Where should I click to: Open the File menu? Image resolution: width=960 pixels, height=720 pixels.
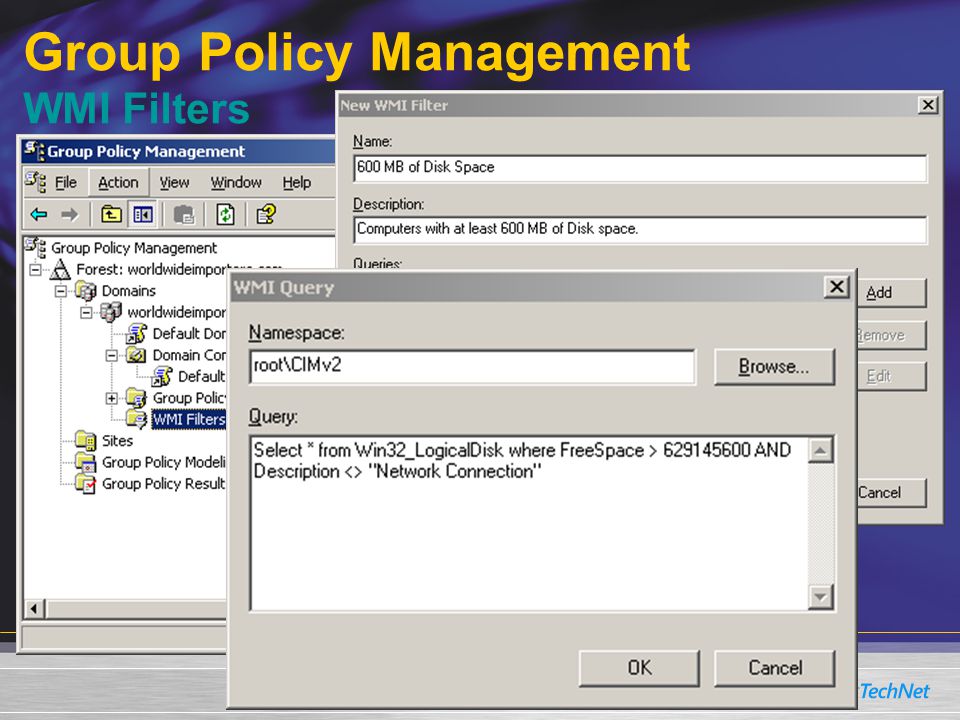[x=66, y=182]
